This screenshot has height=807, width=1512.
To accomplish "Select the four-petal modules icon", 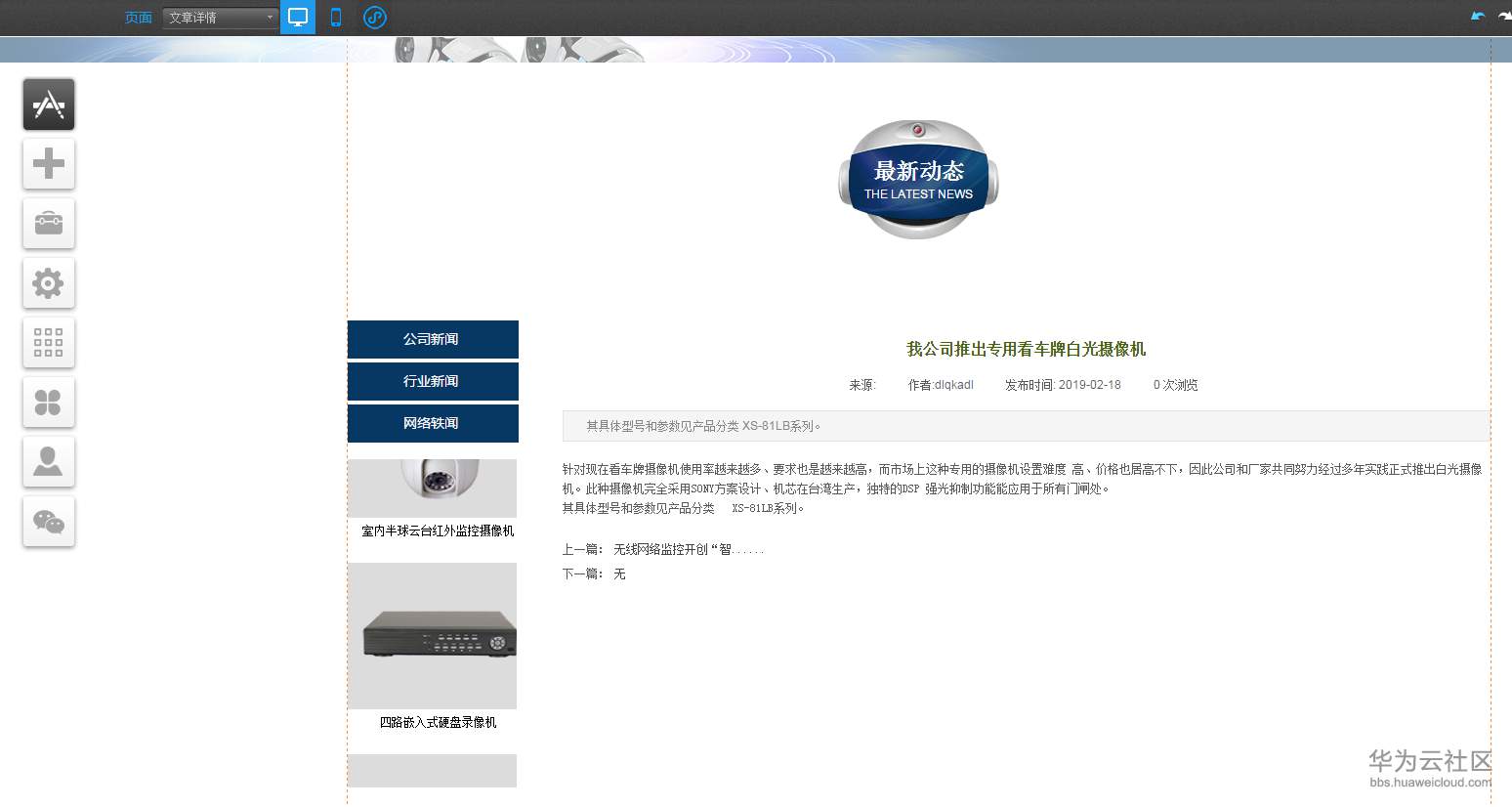I will 48,402.
